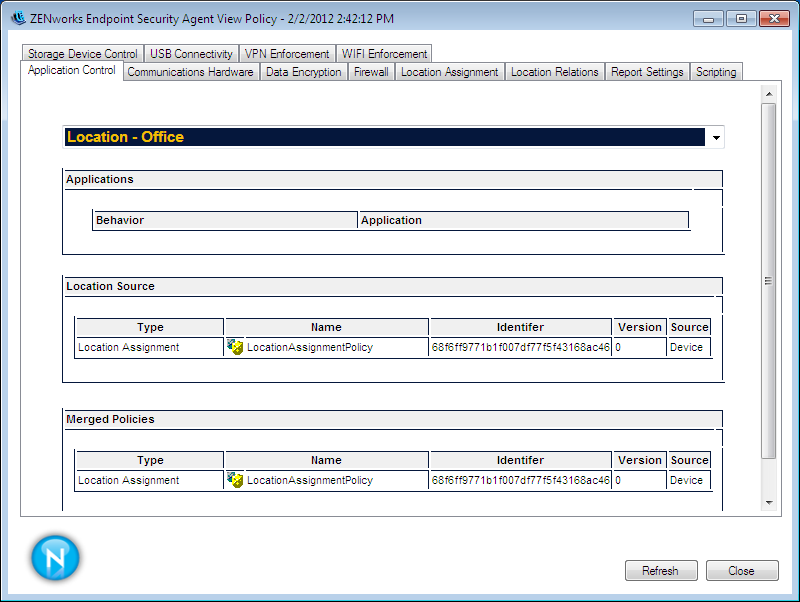Click the scrollbar up arrow
The image size is (800, 602).
click(x=769, y=94)
